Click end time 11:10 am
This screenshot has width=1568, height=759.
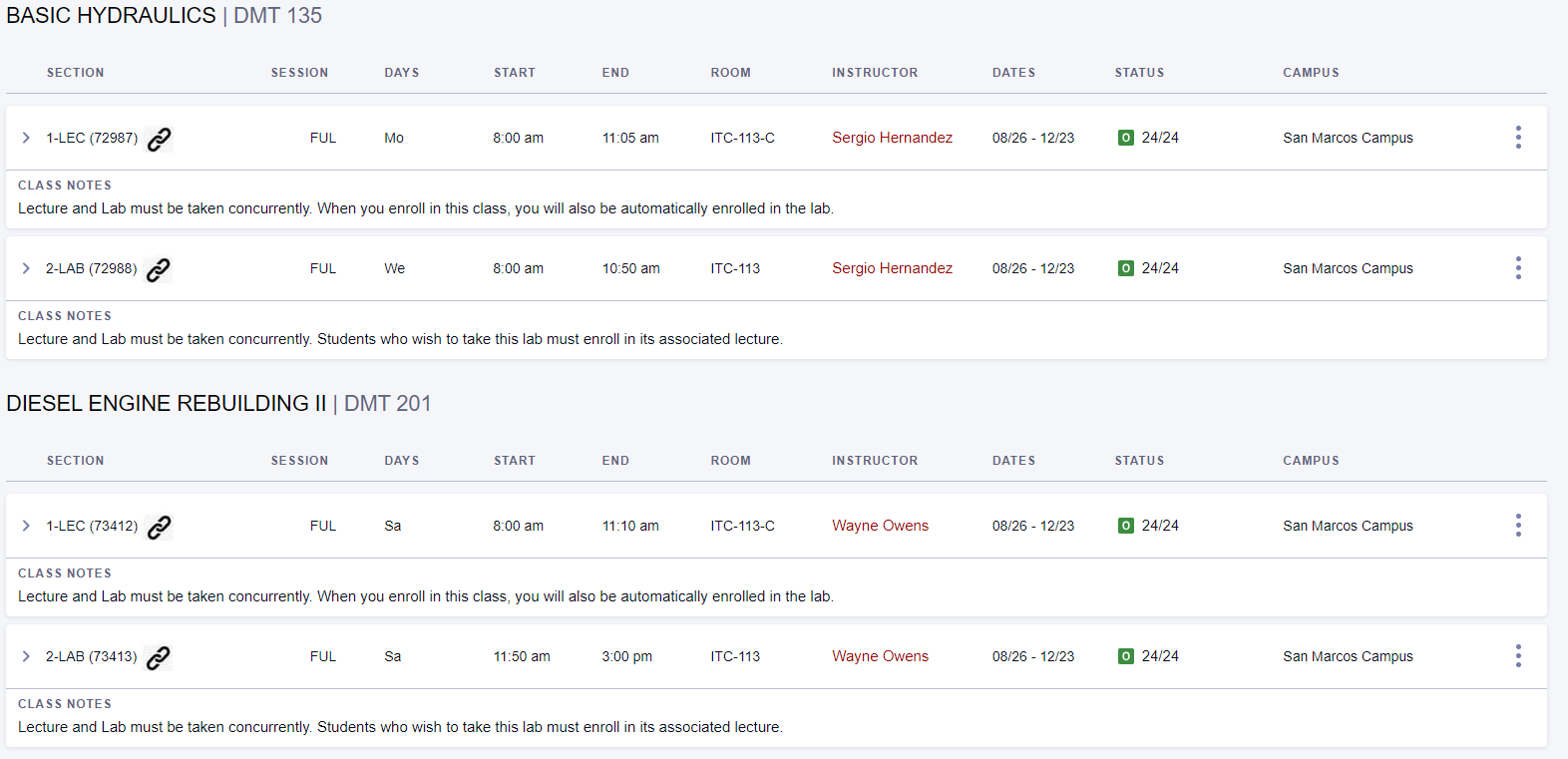630,526
